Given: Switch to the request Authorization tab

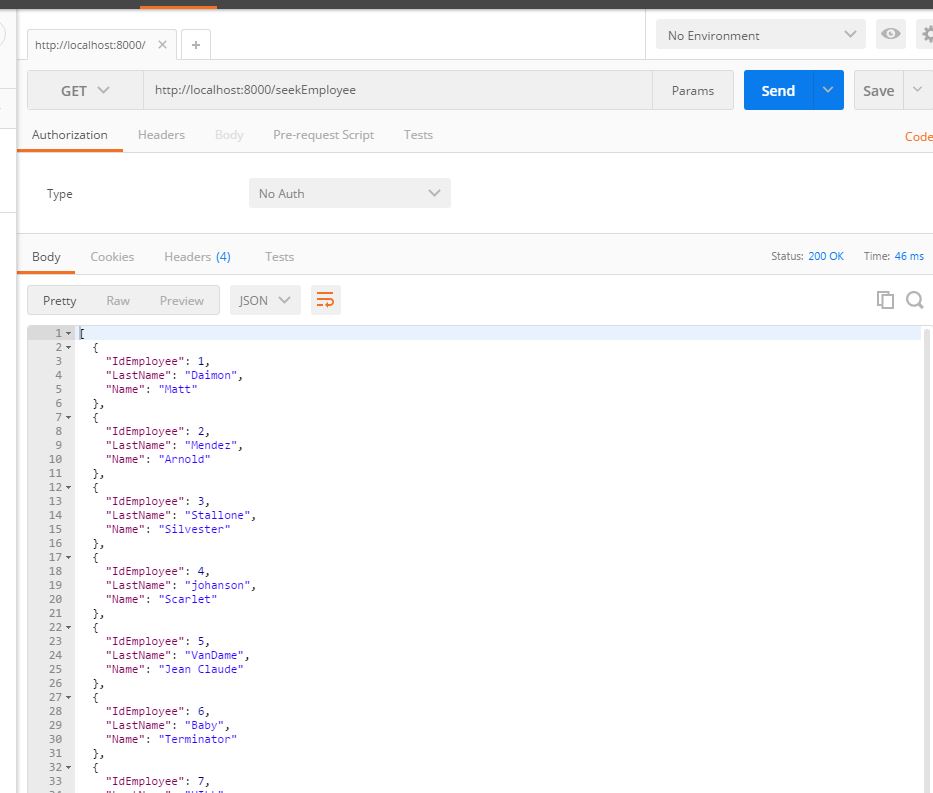Looking at the screenshot, I should (70, 135).
